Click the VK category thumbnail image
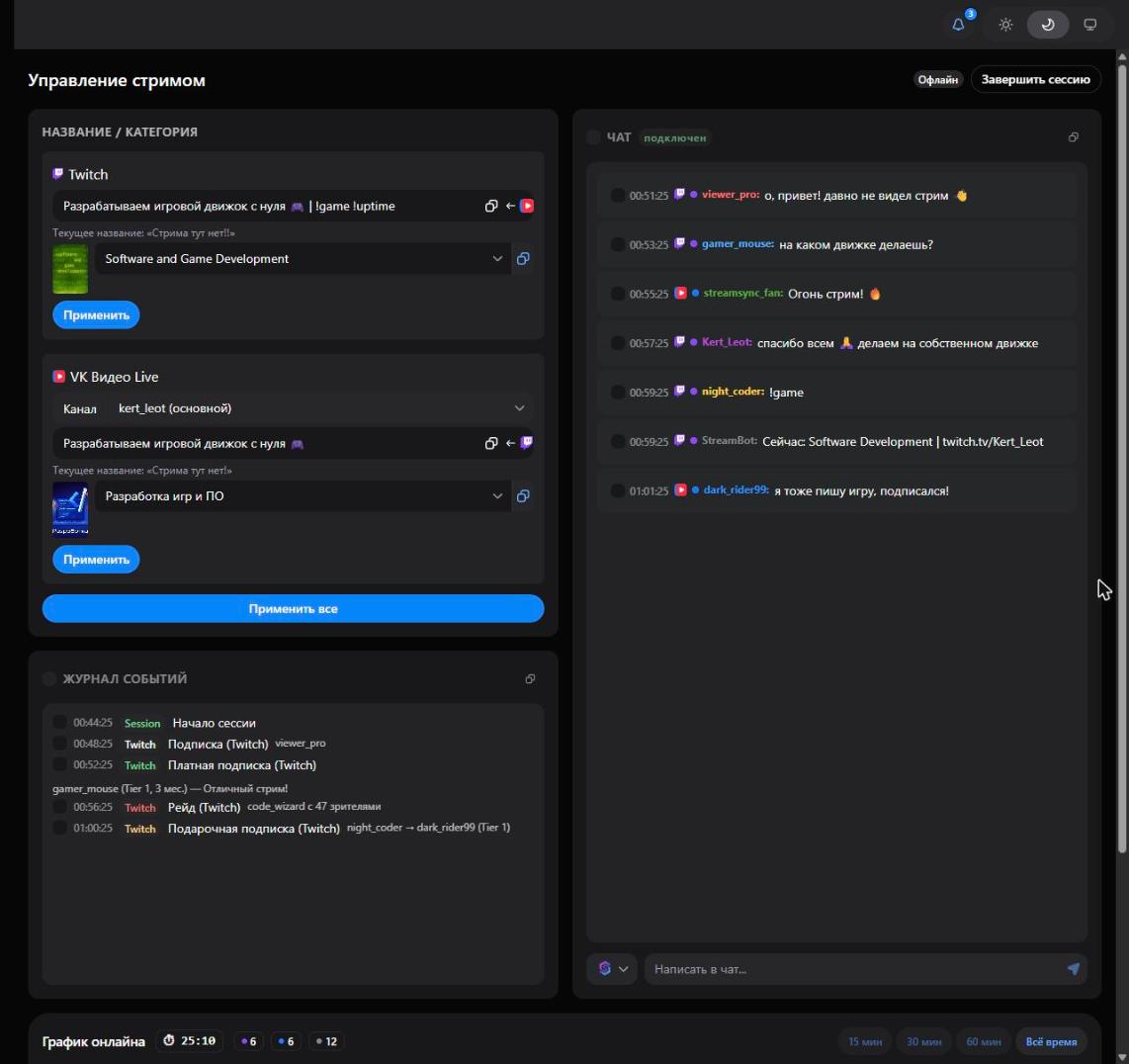The width and height of the screenshot is (1129, 1064). (x=70, y=508)
